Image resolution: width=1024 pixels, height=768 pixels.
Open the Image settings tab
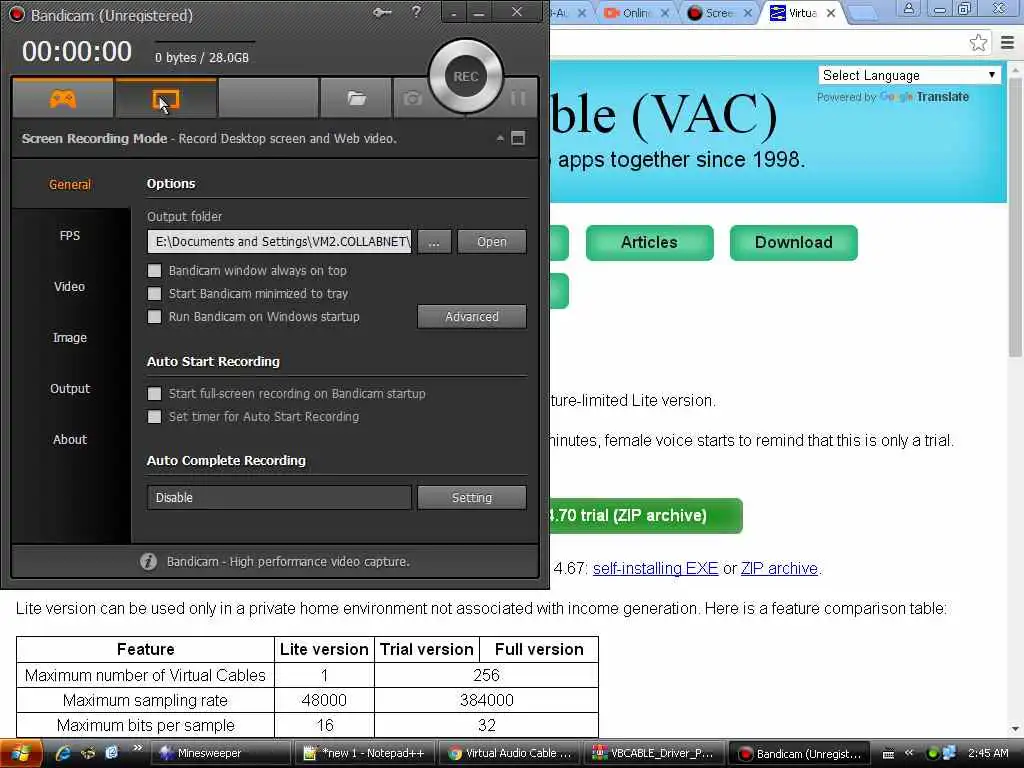tap(70, 337)
